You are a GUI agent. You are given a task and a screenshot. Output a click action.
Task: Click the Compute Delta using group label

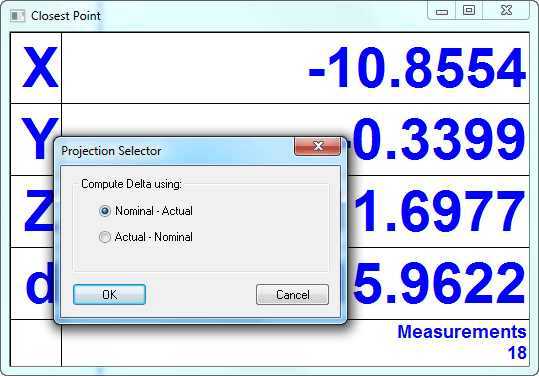point(131,184)
